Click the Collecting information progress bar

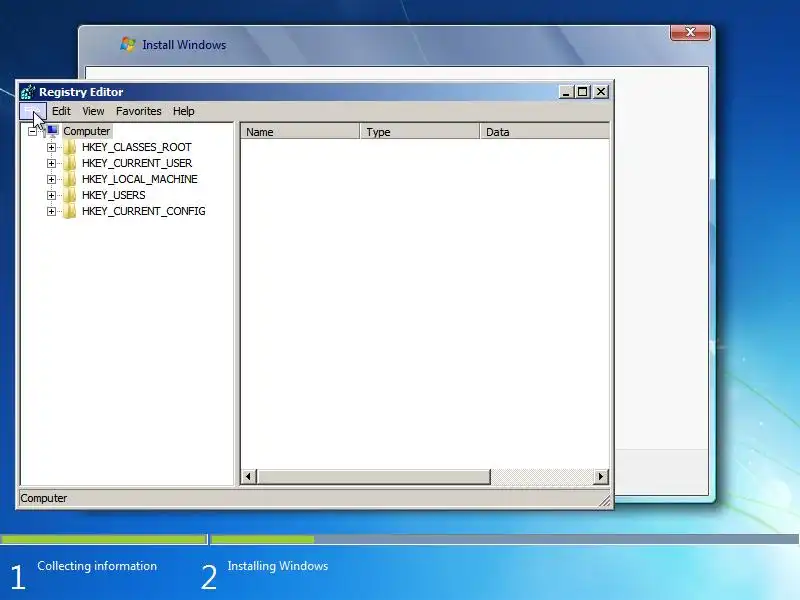coord(104,539)
